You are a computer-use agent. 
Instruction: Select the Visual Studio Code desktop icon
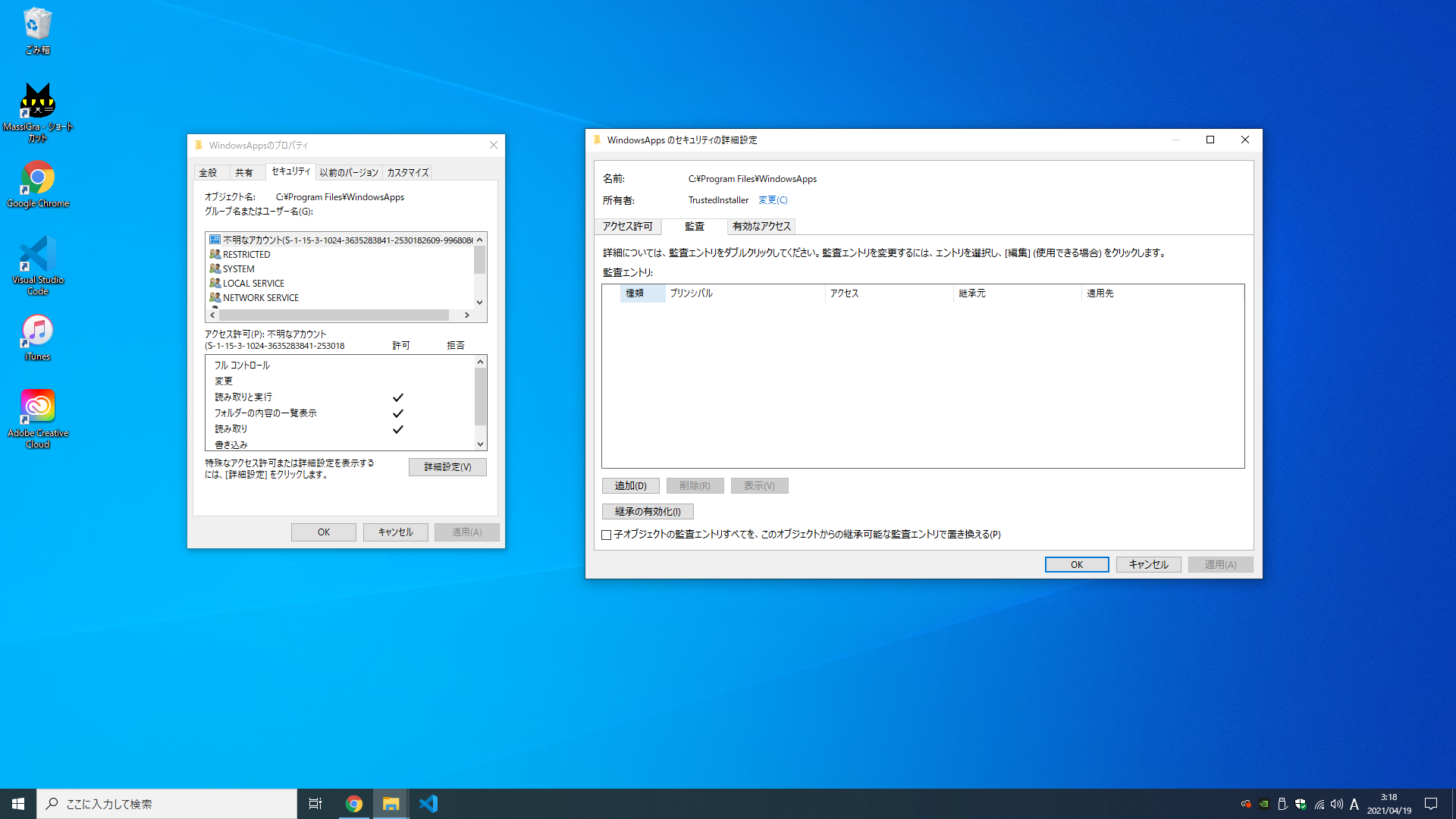click(x=37, y=265)
